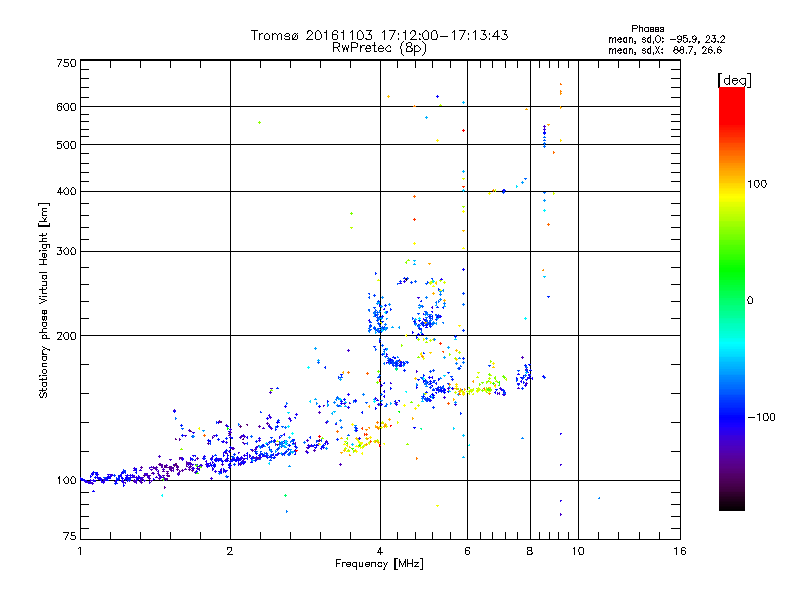
Task: Click the "[deg]" colorbar unit label
Action: pos(734,80)
